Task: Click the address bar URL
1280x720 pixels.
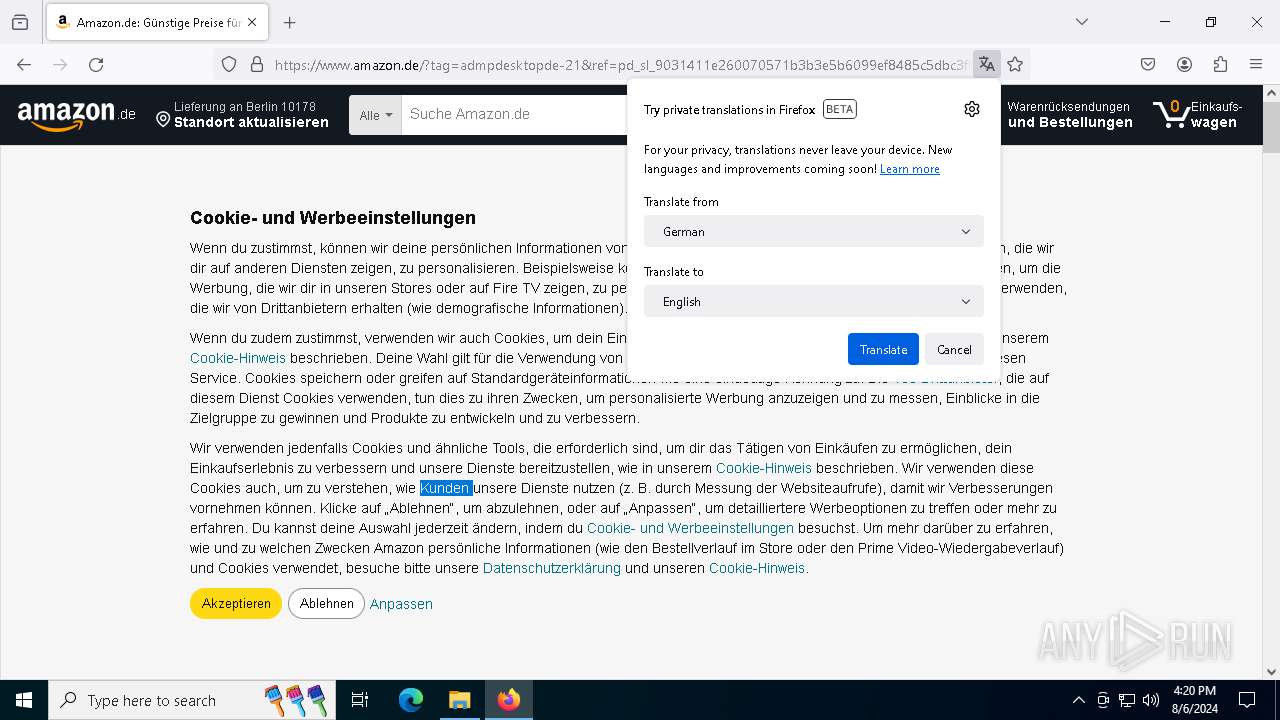Action: point(620,65)
